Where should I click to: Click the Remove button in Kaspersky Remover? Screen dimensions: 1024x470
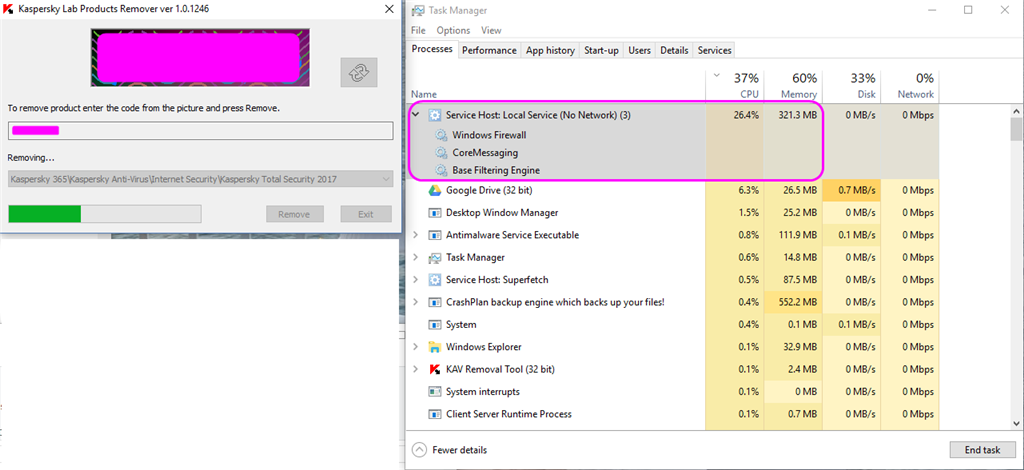[x=295, y=214]
